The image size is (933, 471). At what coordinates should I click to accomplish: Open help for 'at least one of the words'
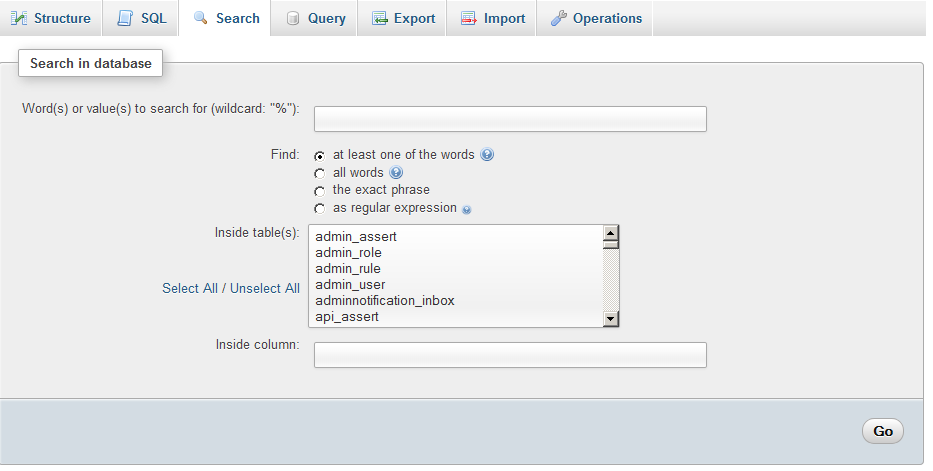[x=487, y=155]
